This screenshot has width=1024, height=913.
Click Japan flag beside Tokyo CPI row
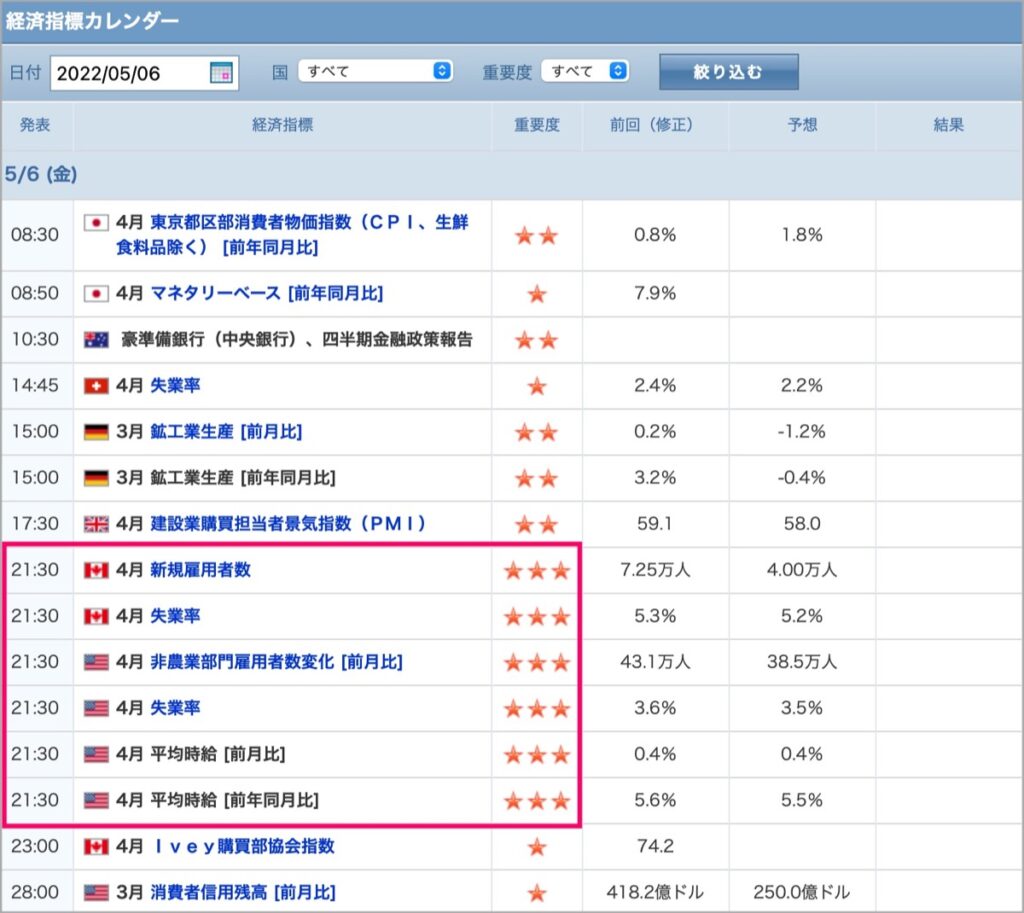[x=96, y=223]
